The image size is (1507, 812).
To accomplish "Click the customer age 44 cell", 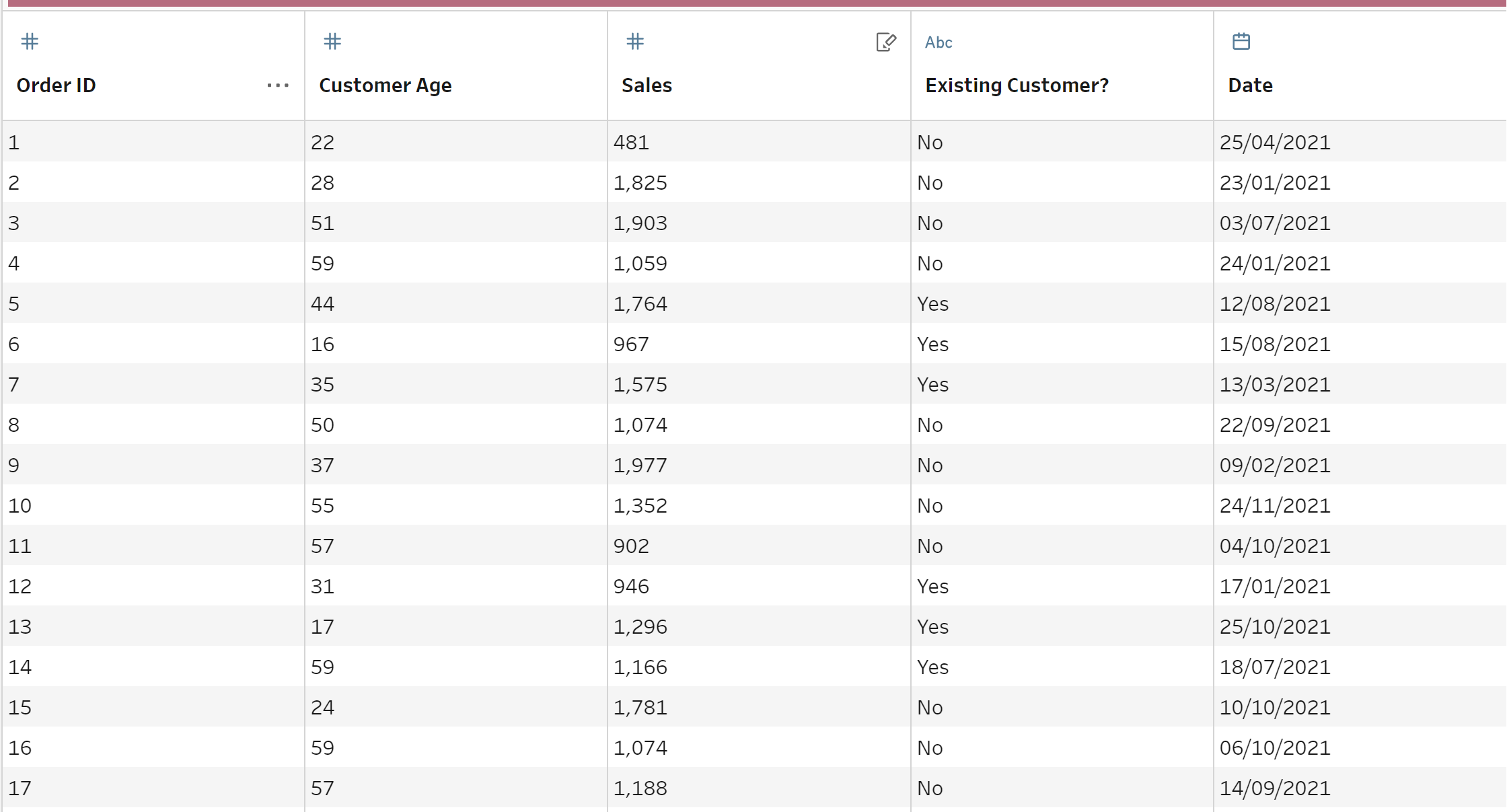I will (322, 304).
